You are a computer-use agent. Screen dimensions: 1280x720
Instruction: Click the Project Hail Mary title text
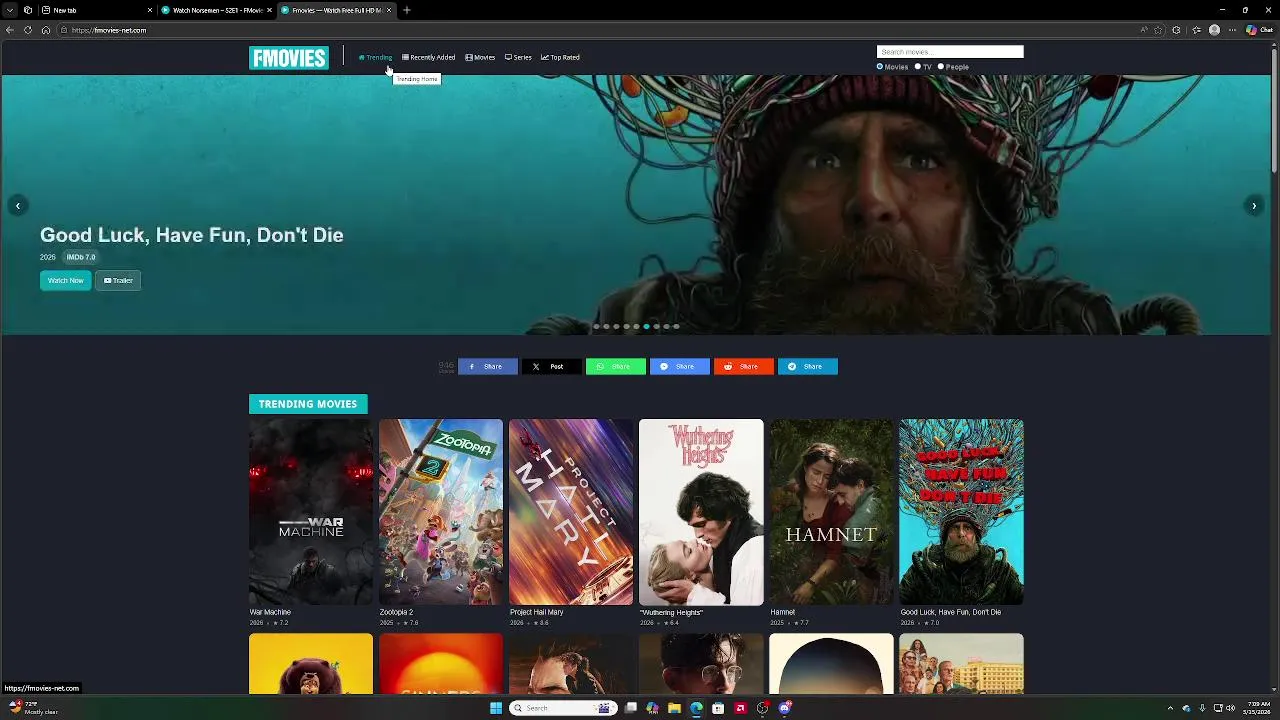(537, 612)
